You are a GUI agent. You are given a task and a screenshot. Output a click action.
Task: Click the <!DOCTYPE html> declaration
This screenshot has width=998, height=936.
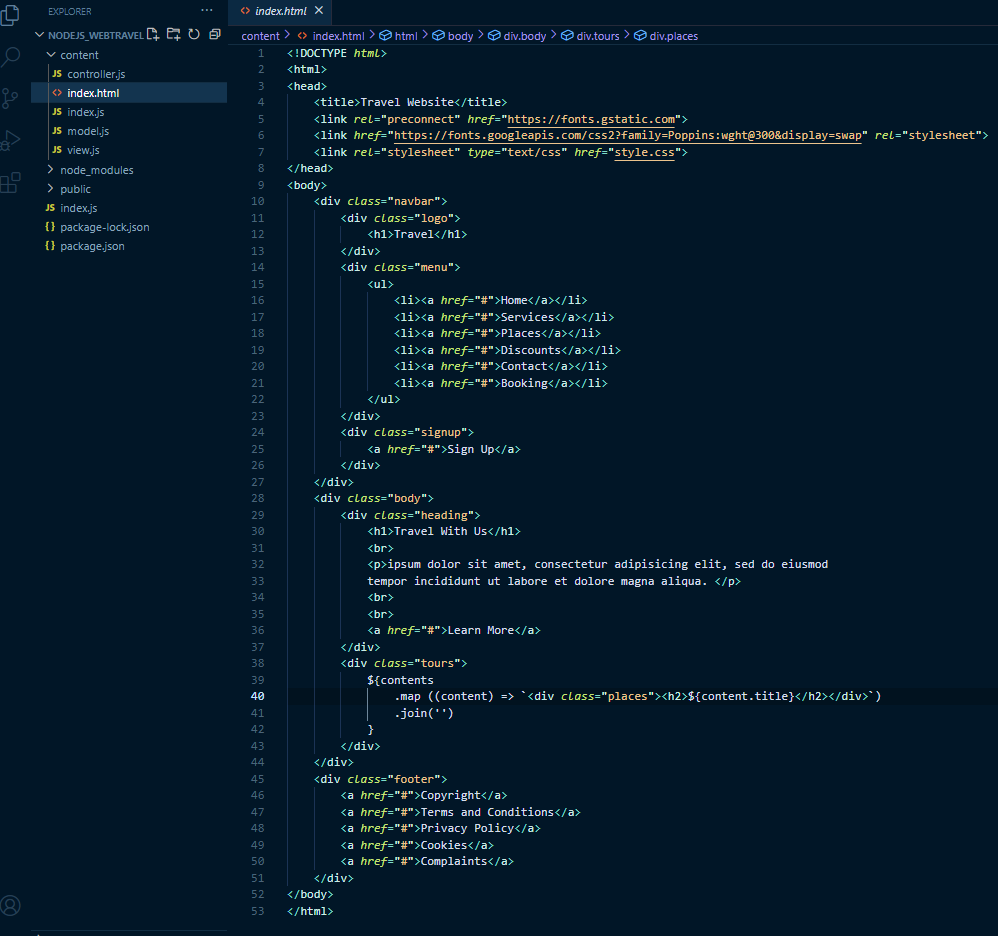pos(337,53)
